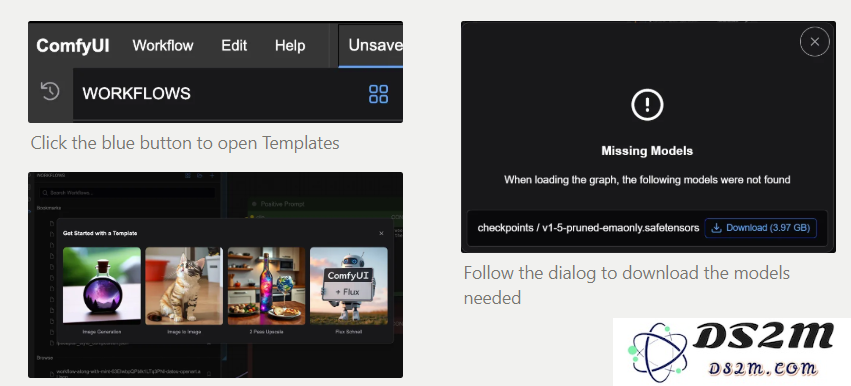Choose the 2 Pass Upscale template thumbnail
Image resolution: width=851 pixels, height=386 pixels.
point(266,286)
